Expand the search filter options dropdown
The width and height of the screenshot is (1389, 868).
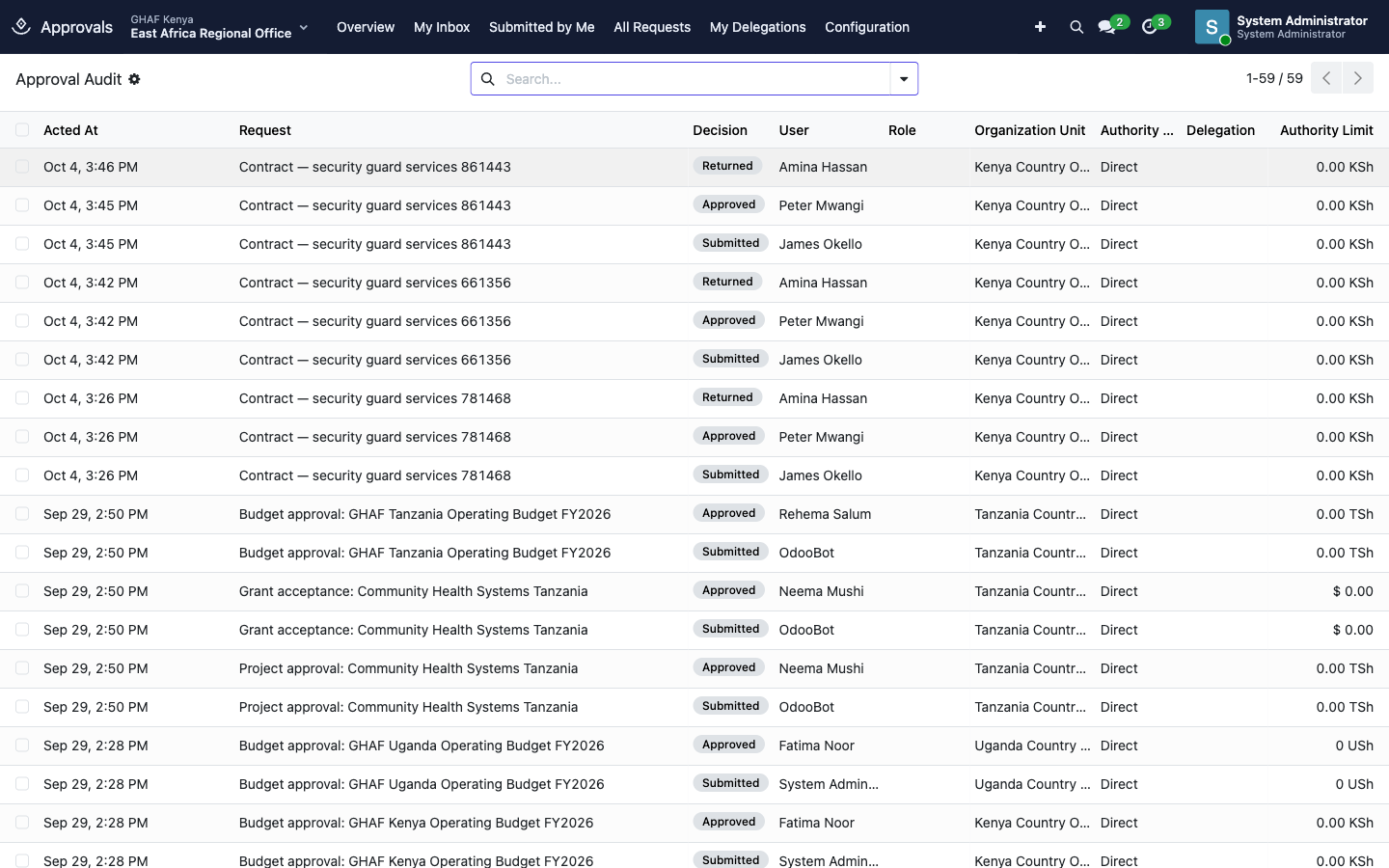click(x=904, y=79)
